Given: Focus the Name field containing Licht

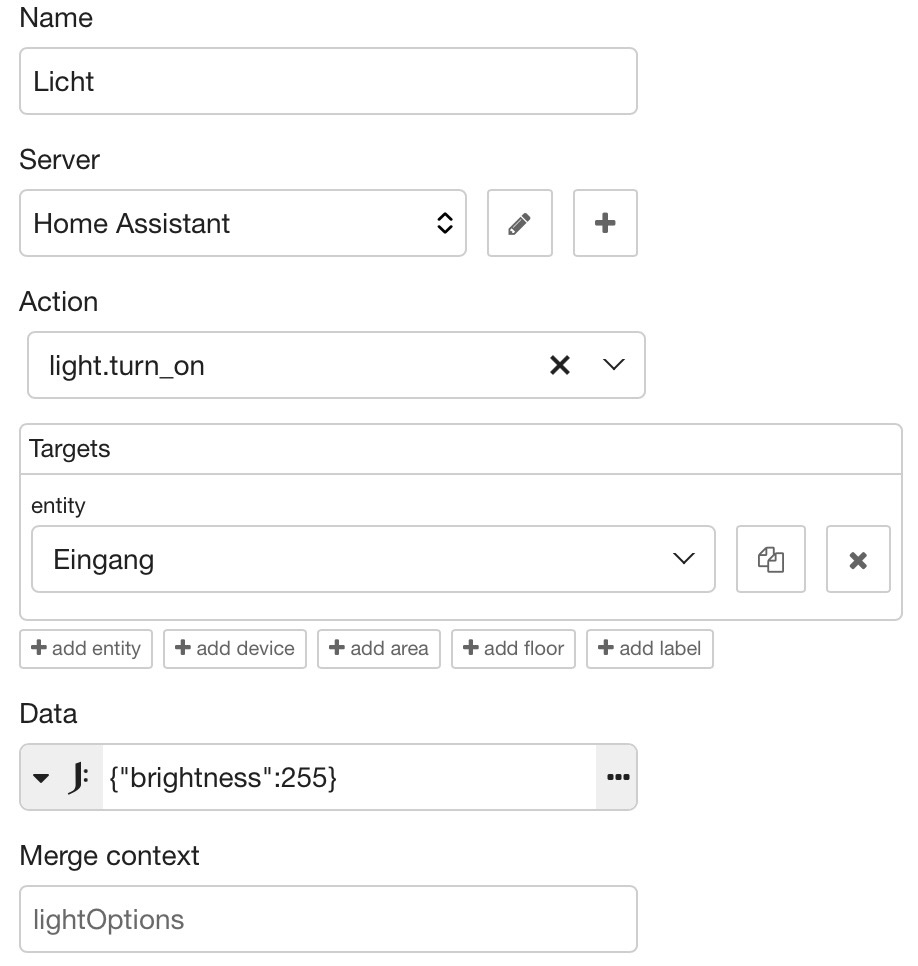Looking at the screenshot, I should pos(328,81).
